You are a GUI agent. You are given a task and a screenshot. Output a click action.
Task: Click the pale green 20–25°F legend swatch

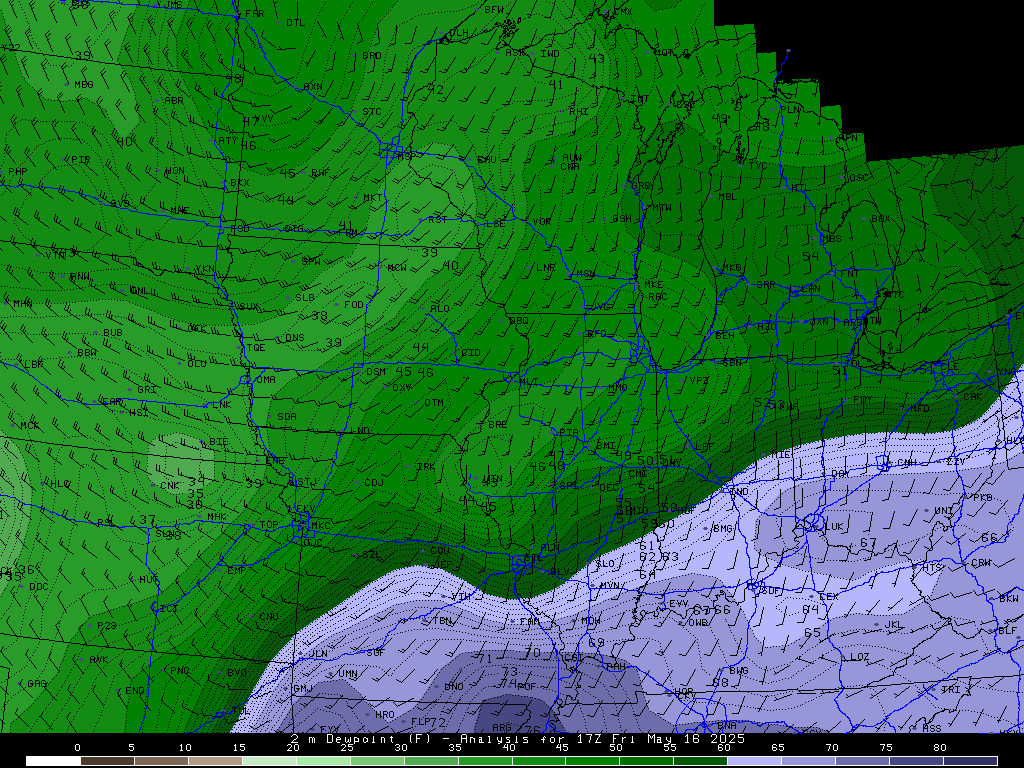coord(269,761)
